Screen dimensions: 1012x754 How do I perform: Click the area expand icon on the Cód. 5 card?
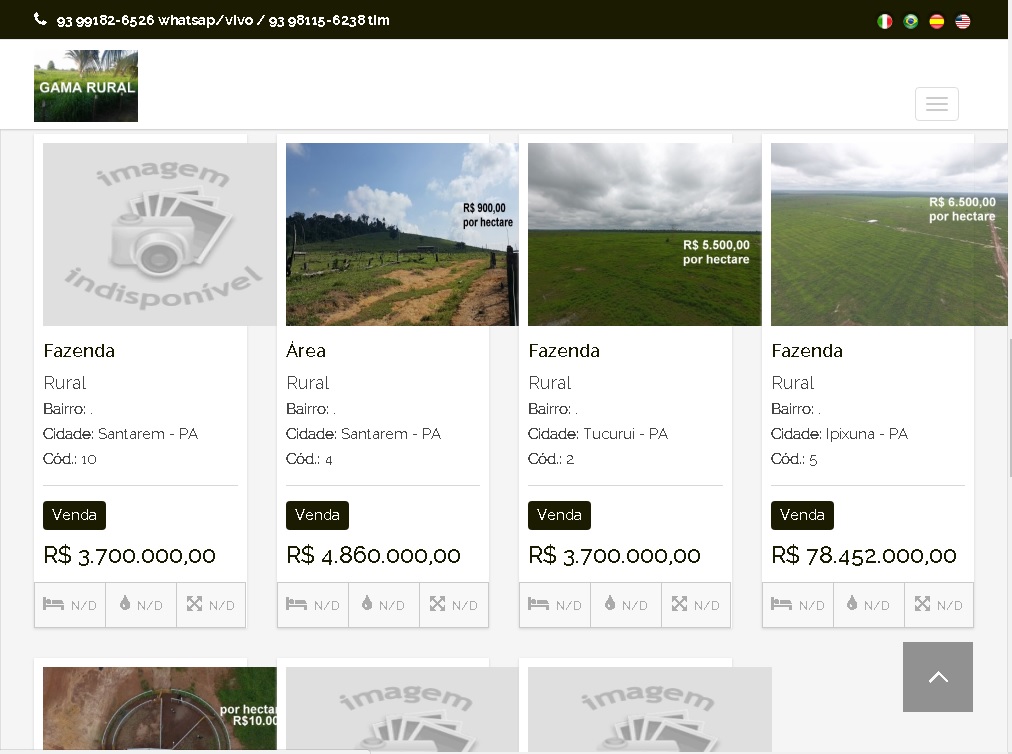(922, 603)
